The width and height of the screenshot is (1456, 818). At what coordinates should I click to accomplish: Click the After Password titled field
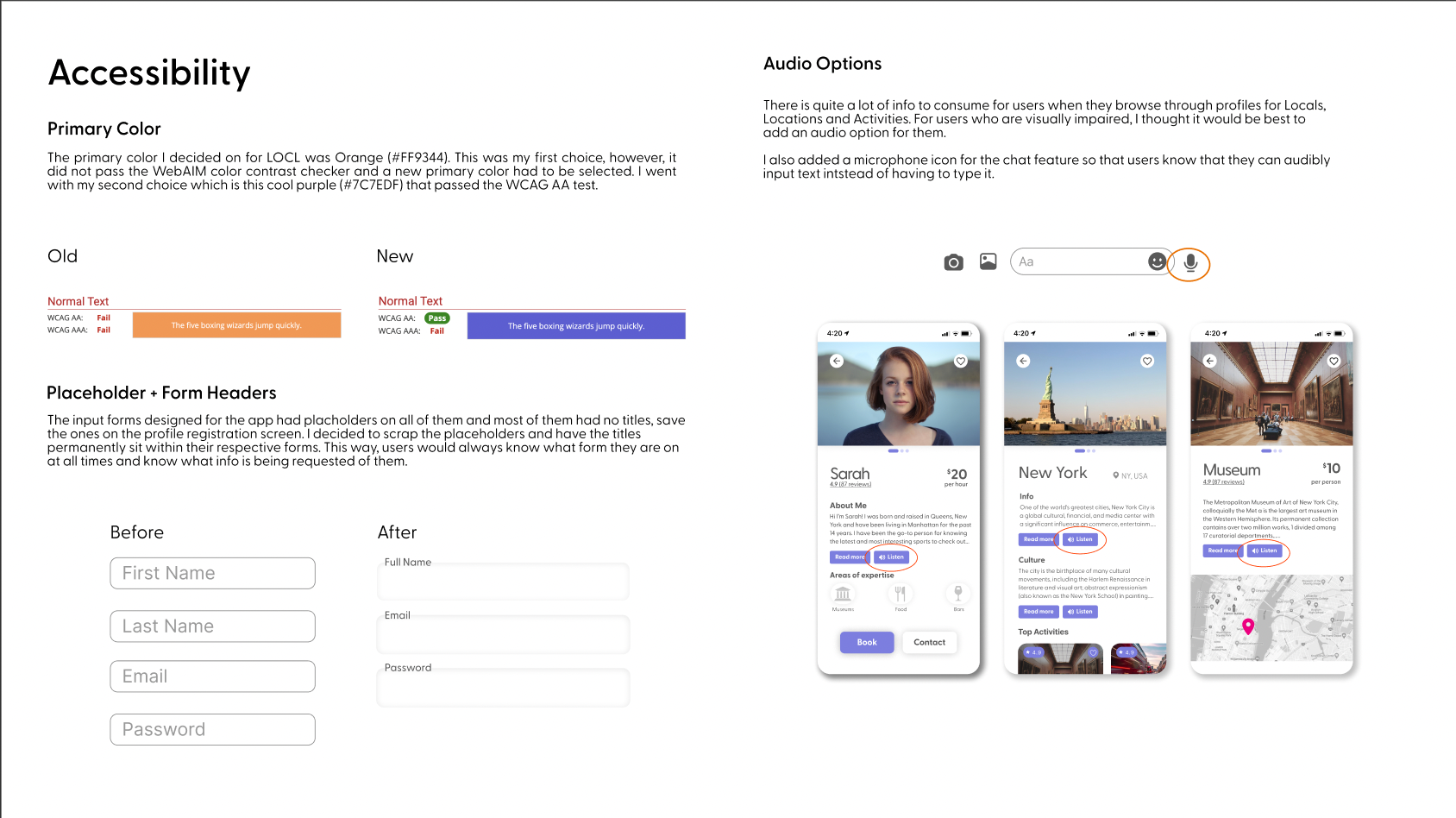[x=504, y=687]
